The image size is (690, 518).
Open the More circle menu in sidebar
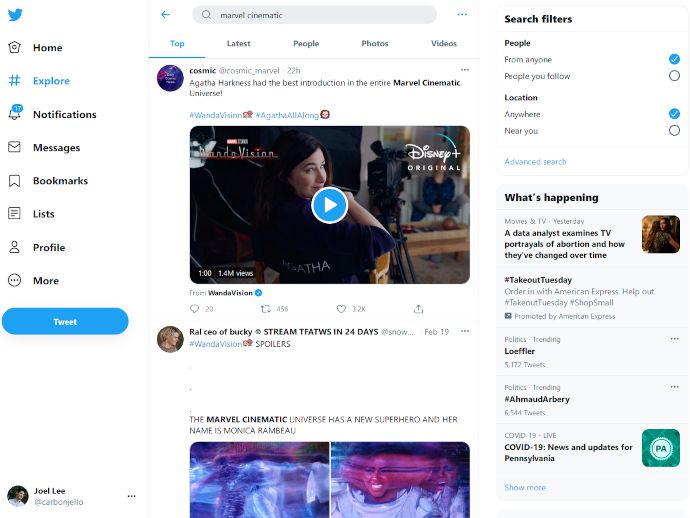(15, 280)
